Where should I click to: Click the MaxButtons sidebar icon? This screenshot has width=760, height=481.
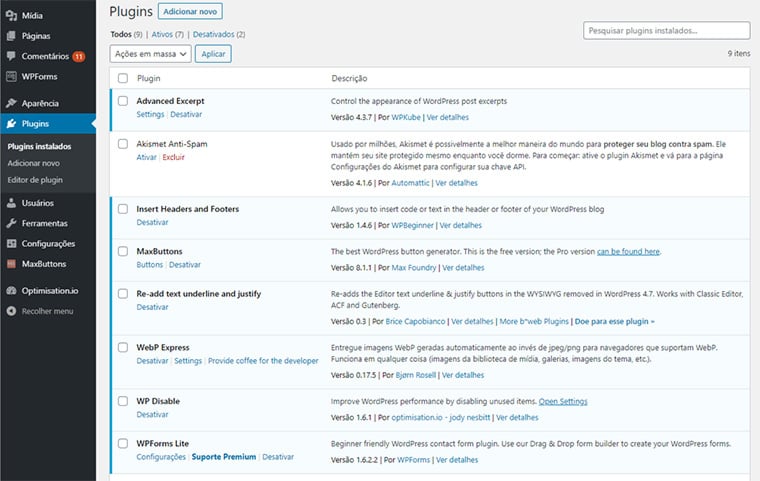point(11,264)
